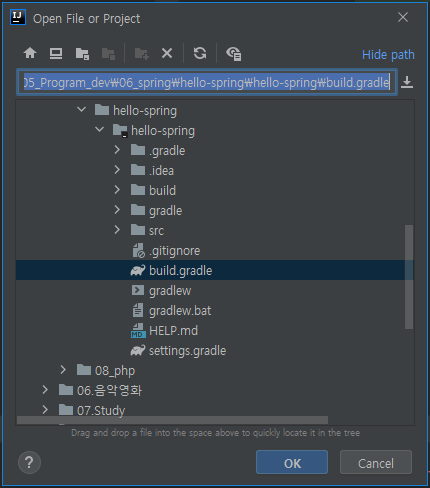Delete the selected item with X icon

167,53
